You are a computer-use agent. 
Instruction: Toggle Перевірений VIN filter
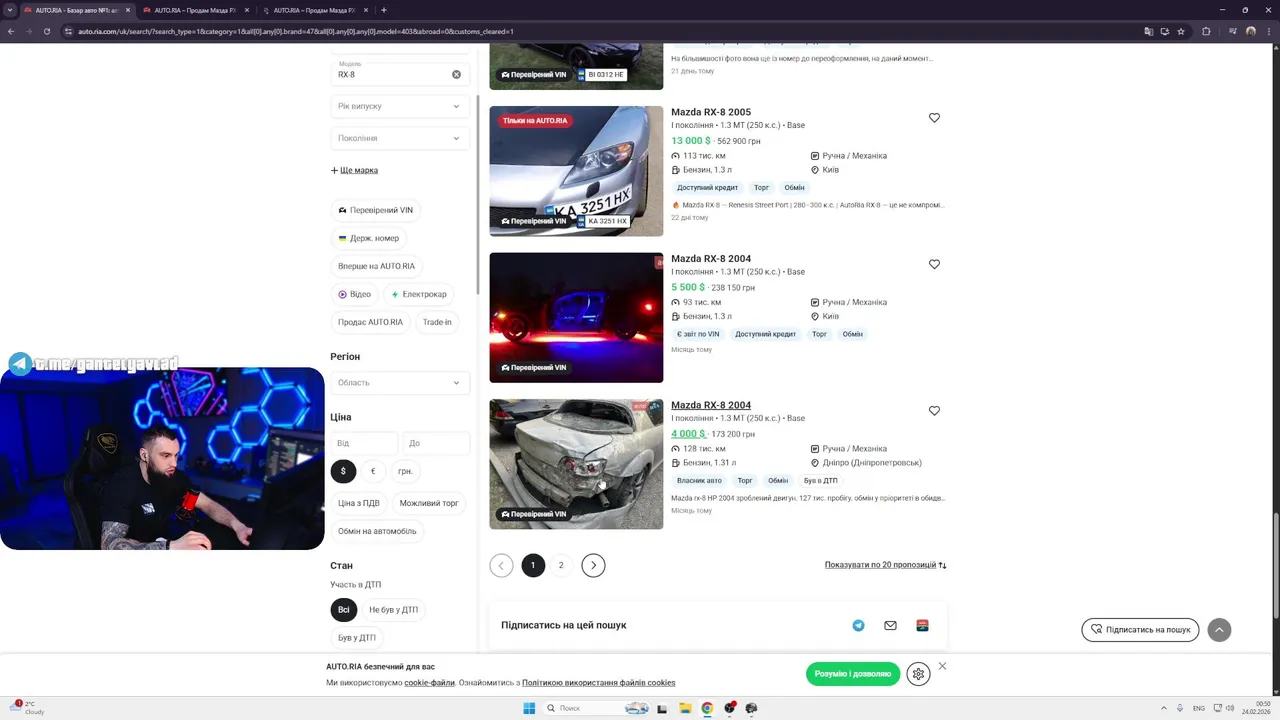pyautogui.click(x=375, y=210)
